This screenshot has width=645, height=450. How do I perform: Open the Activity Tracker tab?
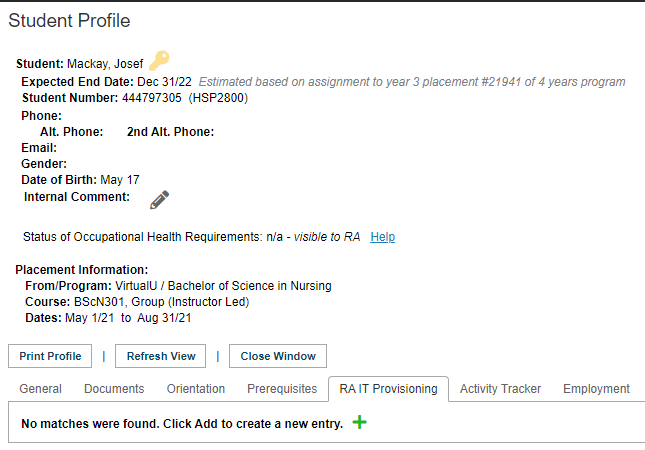point(500,389)
